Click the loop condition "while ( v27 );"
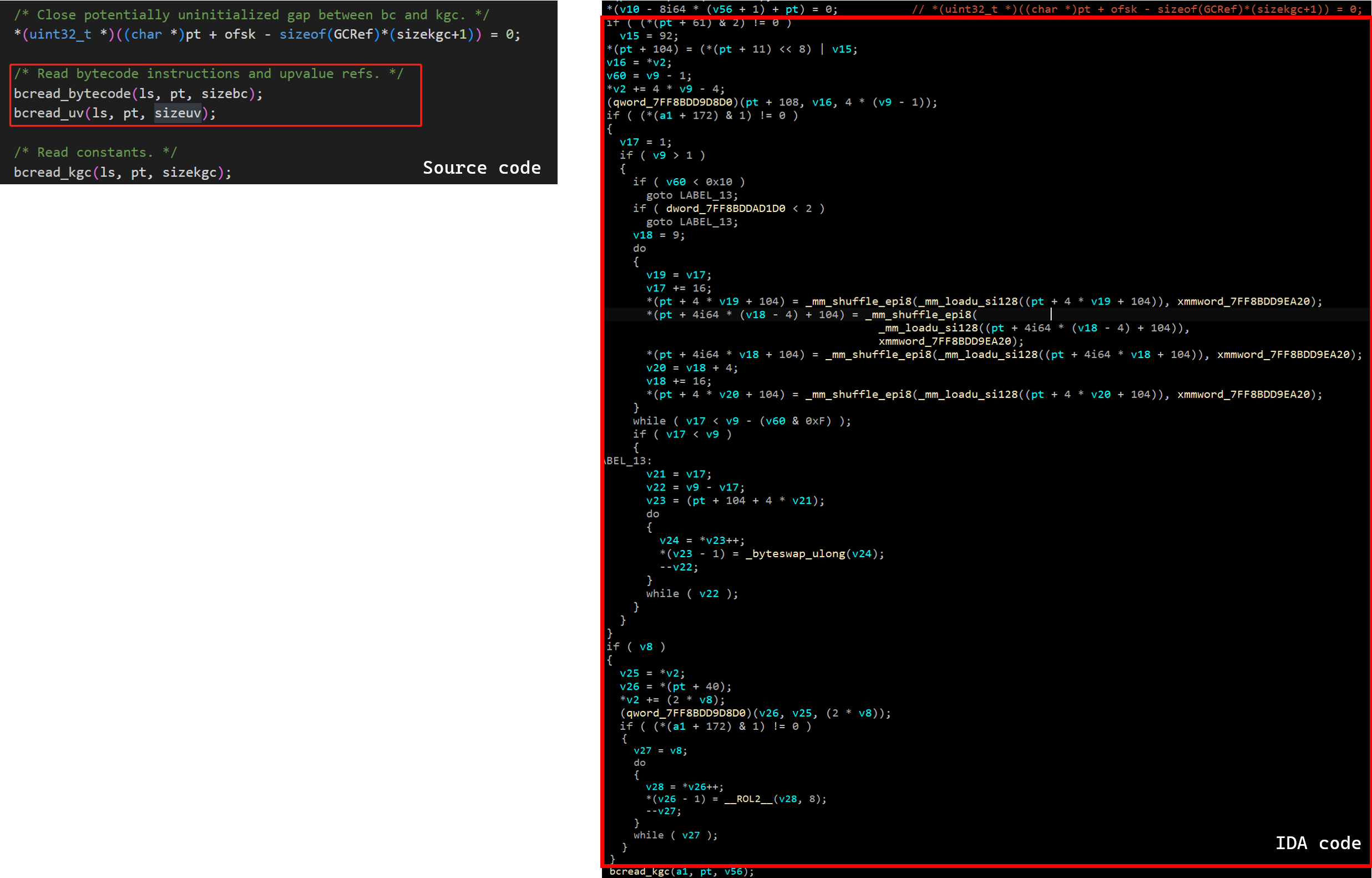Screen dimensions: 1372x878 pyautogui.click(x=676, y=835)
